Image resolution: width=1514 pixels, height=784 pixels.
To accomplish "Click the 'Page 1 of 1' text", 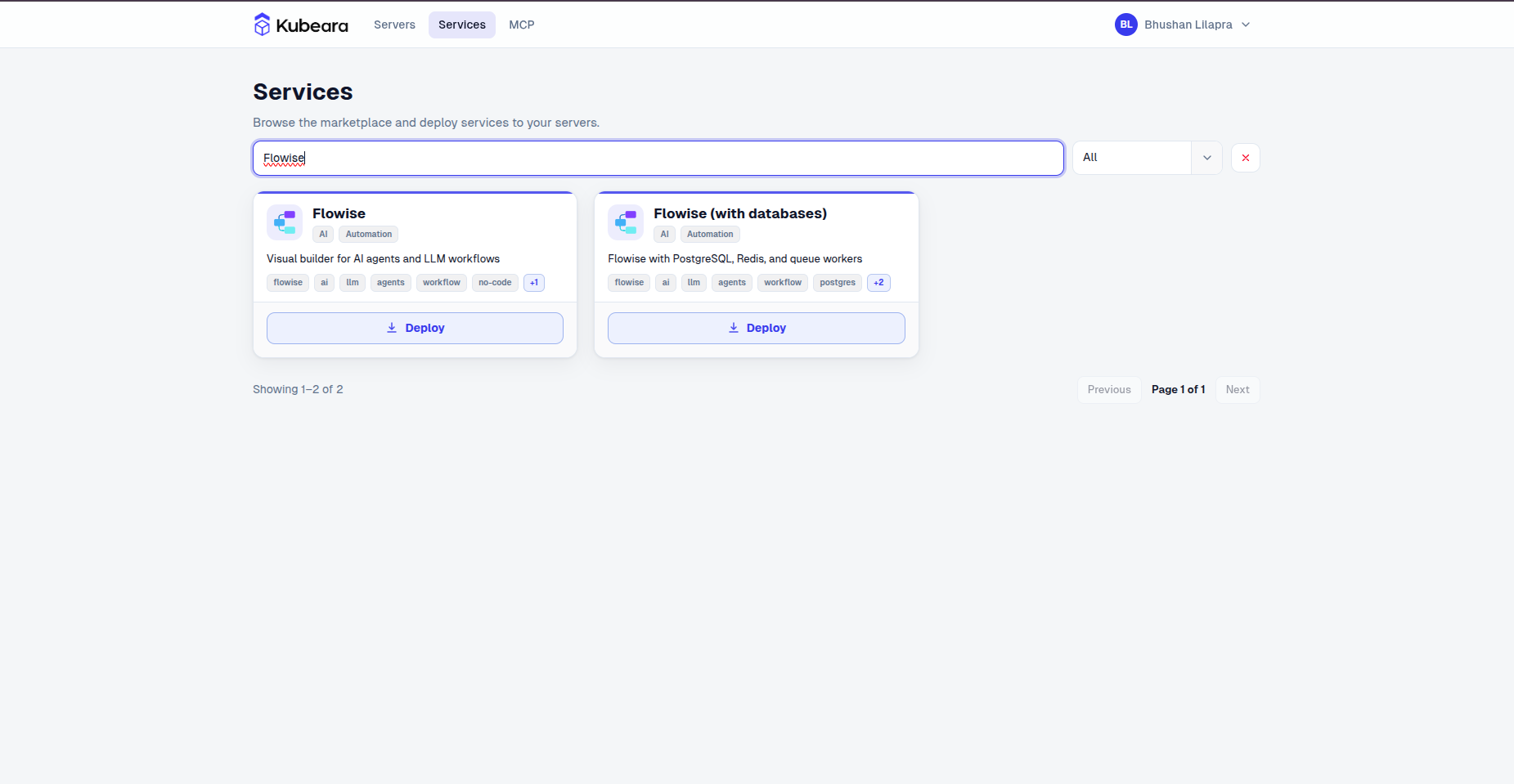I will coord(1179,390).
